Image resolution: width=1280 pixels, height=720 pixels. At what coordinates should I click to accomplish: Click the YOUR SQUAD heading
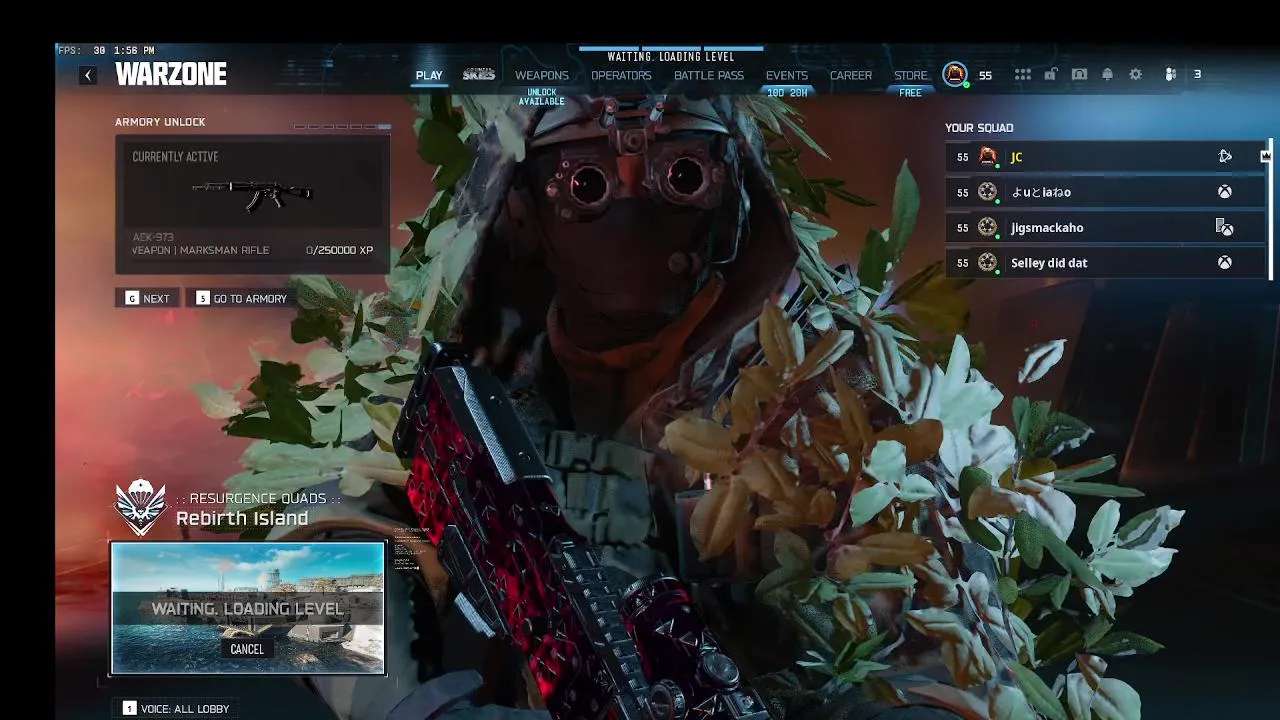coord(979,128)
